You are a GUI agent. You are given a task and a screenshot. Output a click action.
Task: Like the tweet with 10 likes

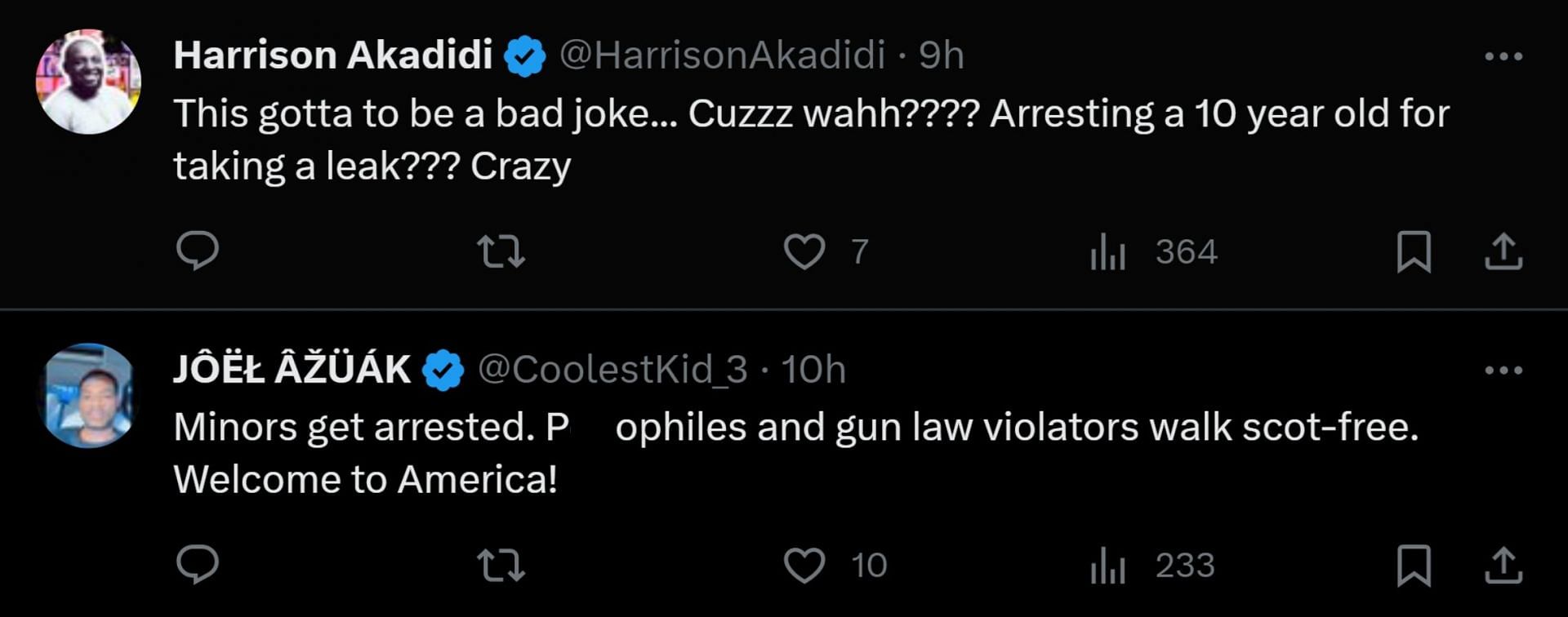pos(835,565)
